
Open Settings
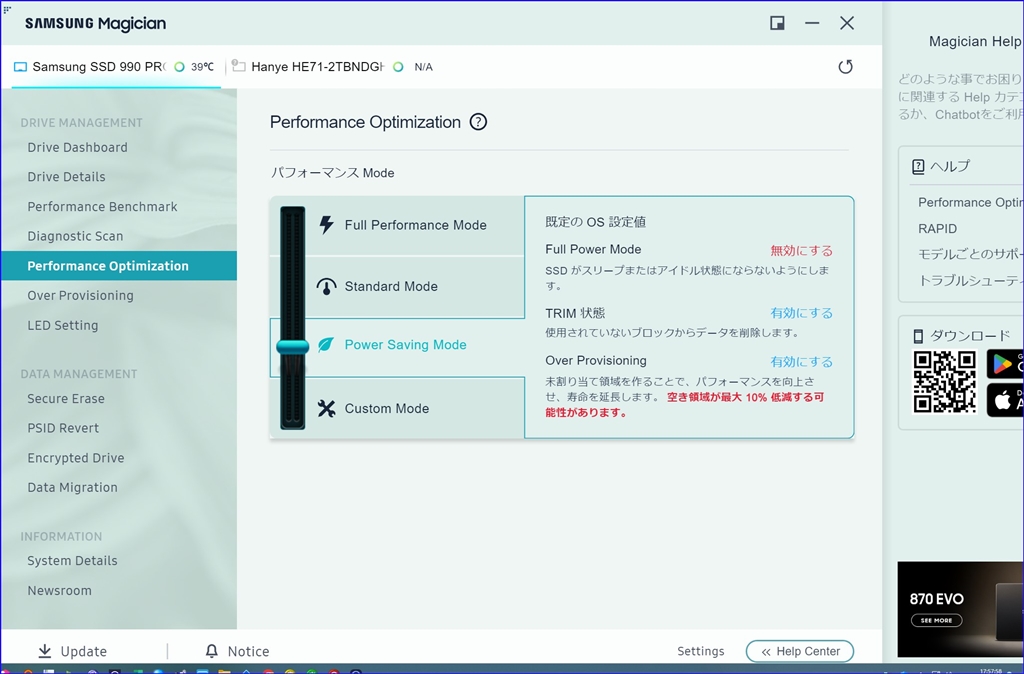(x=701, y=651)
